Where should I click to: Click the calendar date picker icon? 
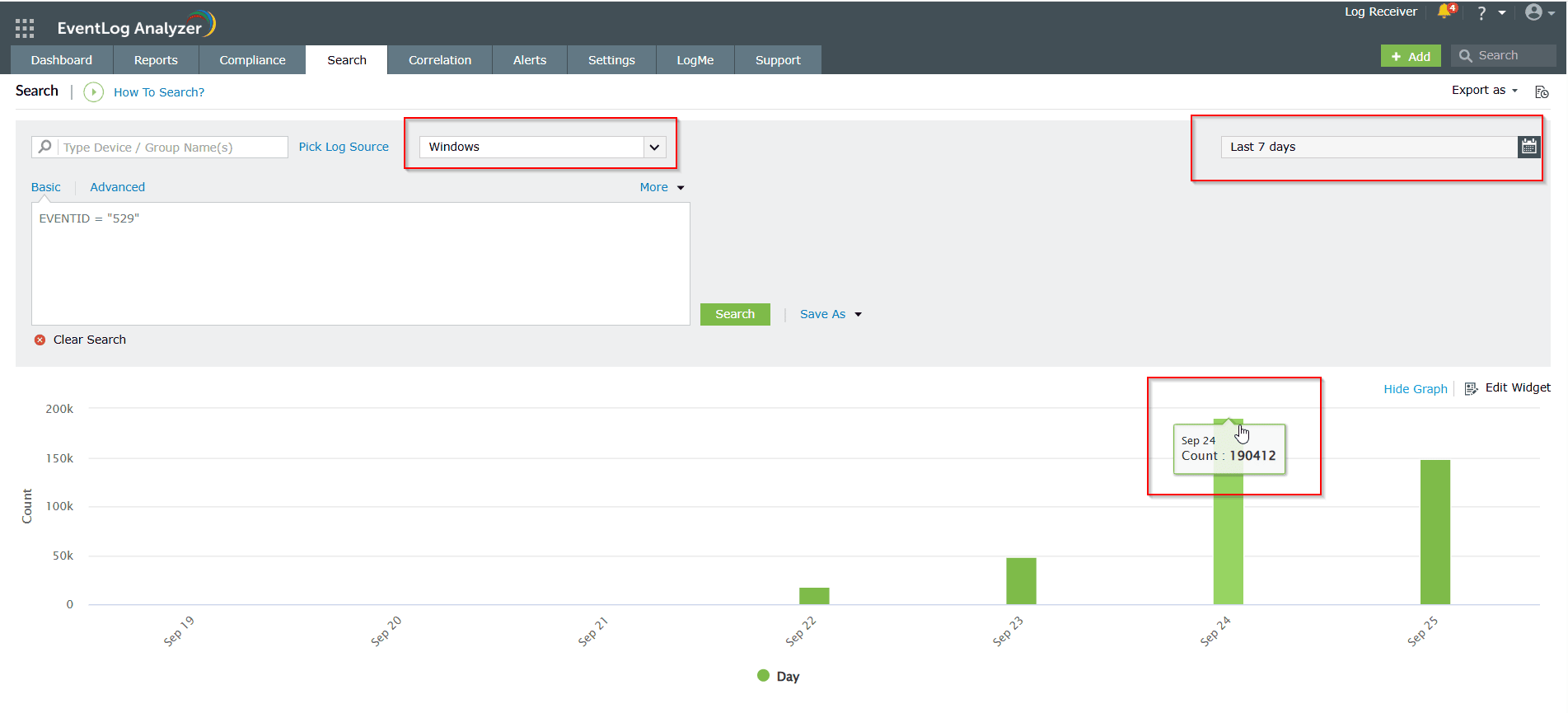click(x=1529, y=147)
